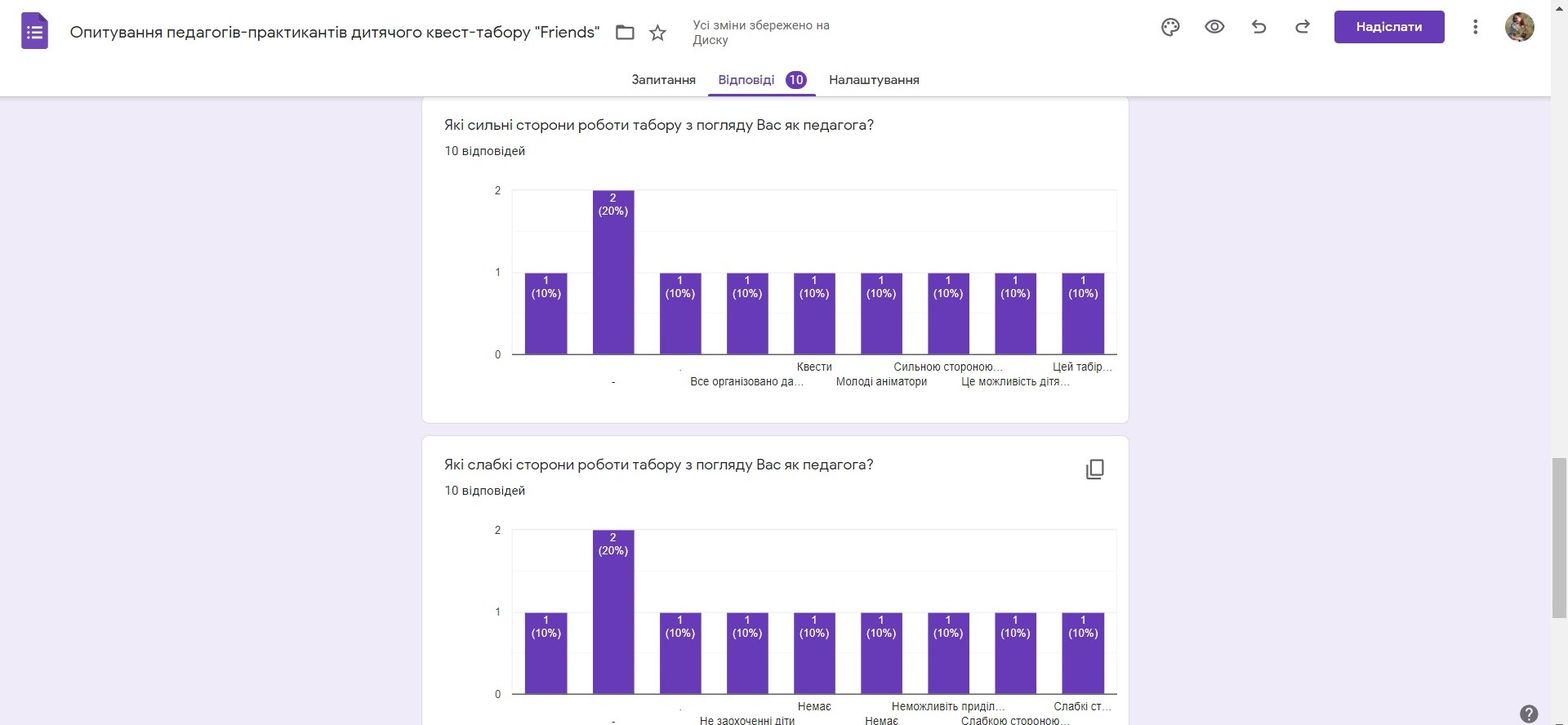Open the more options menu

click(x=1475, y=27)
